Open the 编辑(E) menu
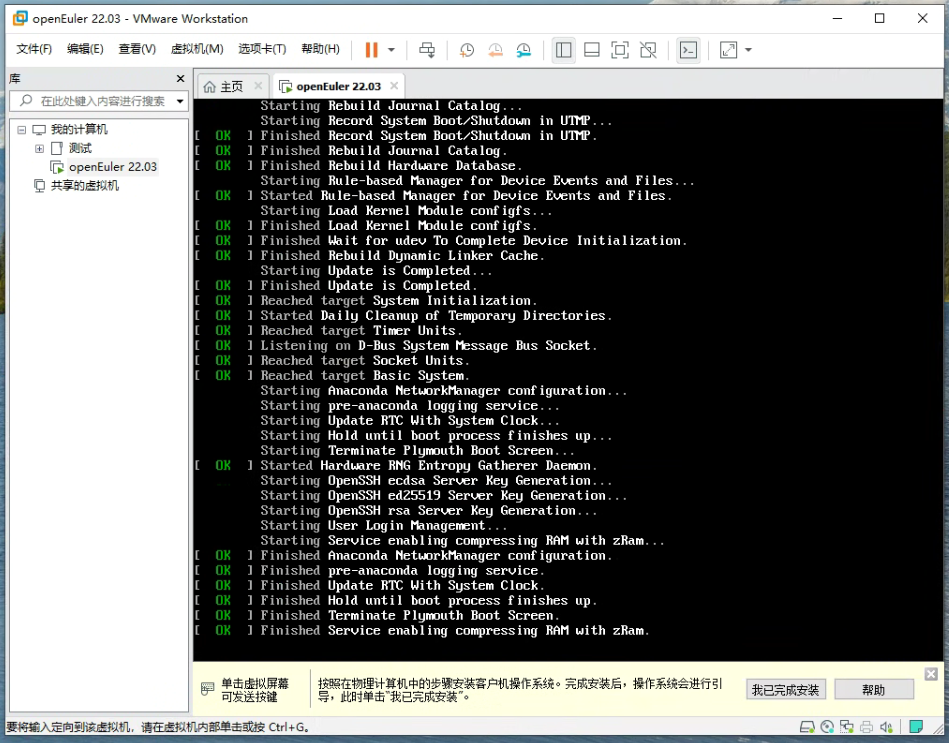The height and width of the screenshot is (743, 949). 85,49
